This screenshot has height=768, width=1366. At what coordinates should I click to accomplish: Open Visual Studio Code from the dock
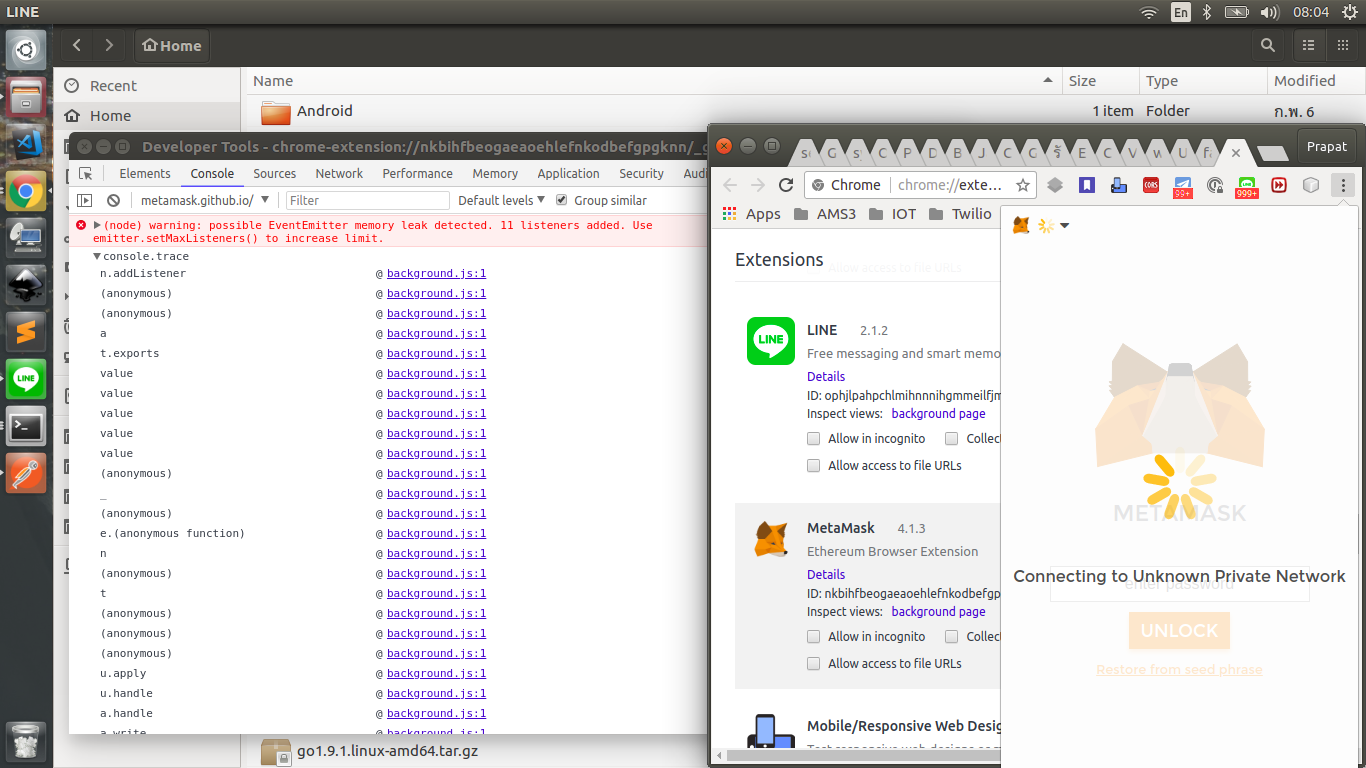point(26,143)
